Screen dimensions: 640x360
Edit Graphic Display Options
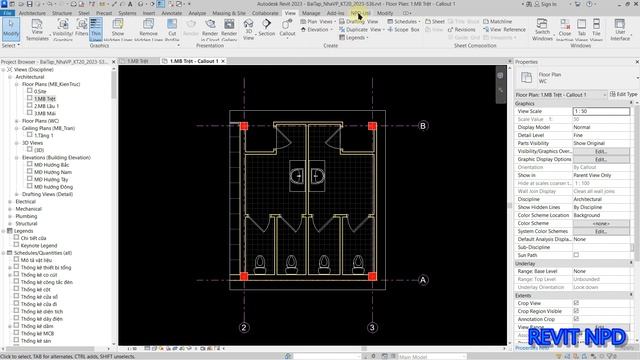(601, 159)
